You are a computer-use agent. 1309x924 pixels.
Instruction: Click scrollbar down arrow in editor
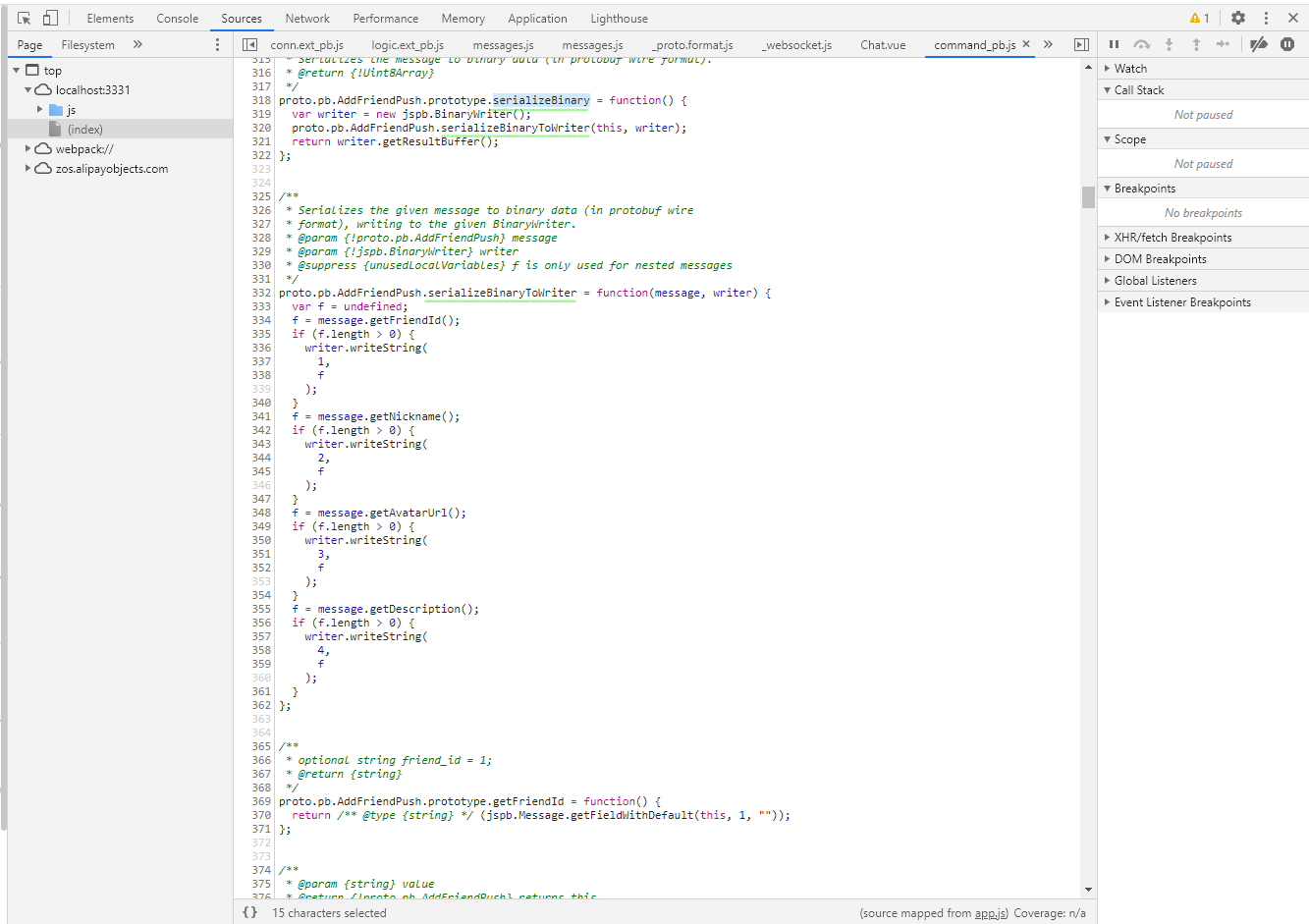click(x=1088, y=890)
